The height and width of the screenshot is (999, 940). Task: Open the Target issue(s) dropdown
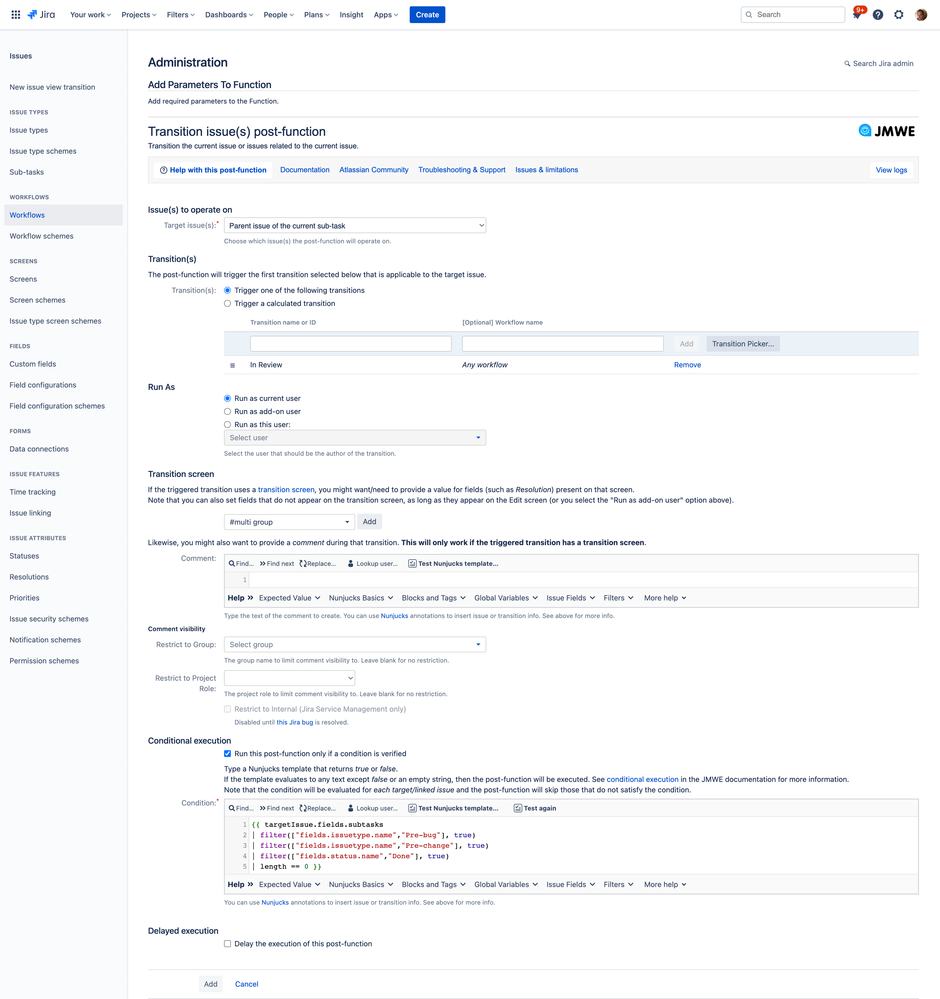click(353, 225)
